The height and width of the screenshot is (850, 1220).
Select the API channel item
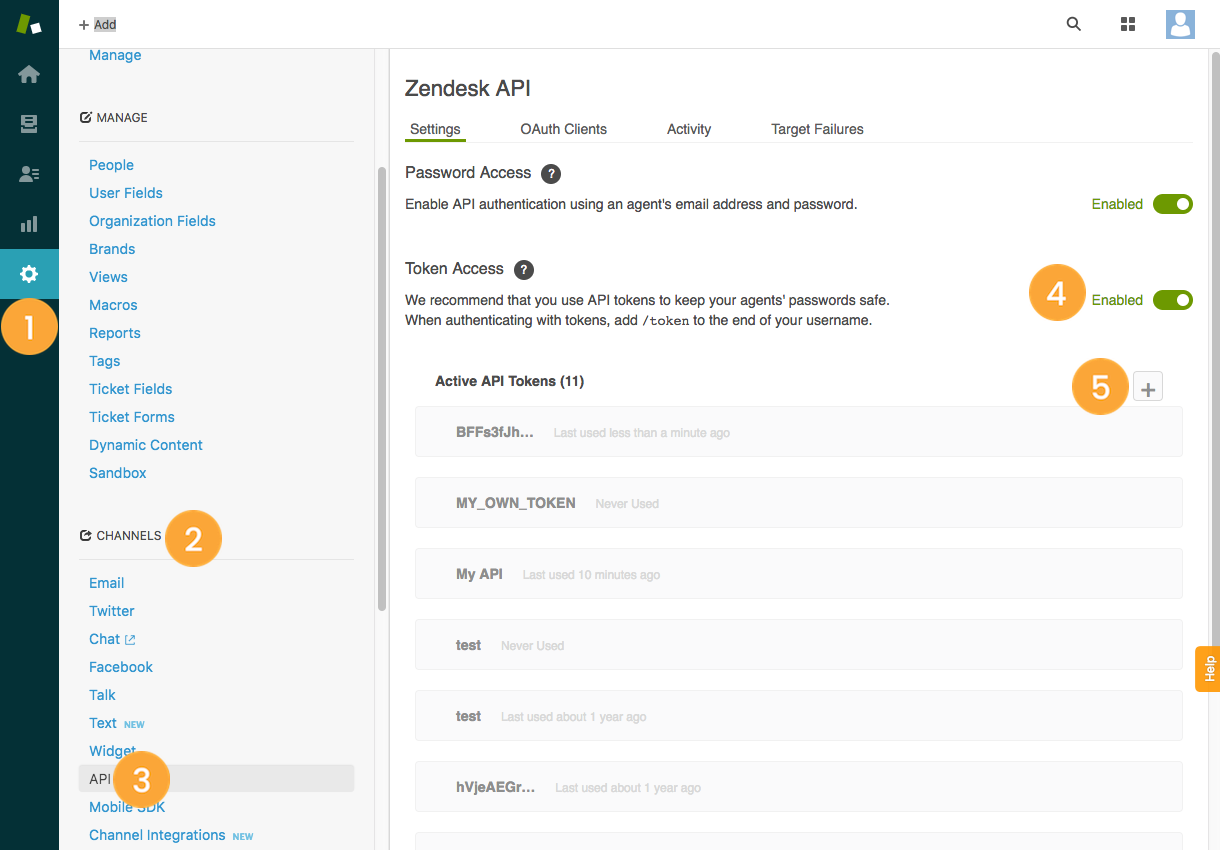(216, 779)
